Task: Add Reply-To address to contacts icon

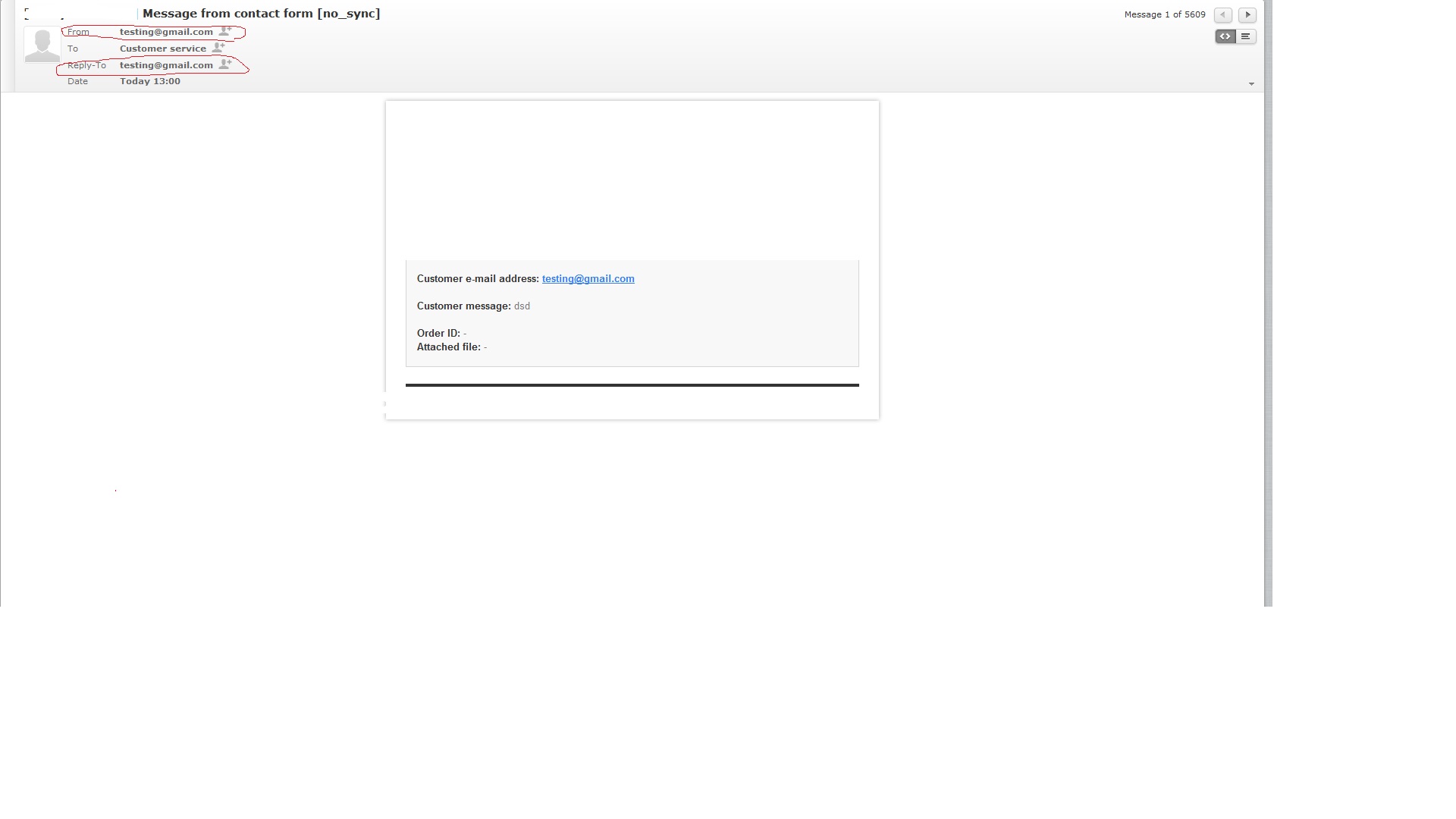Action: coord(225,64)
